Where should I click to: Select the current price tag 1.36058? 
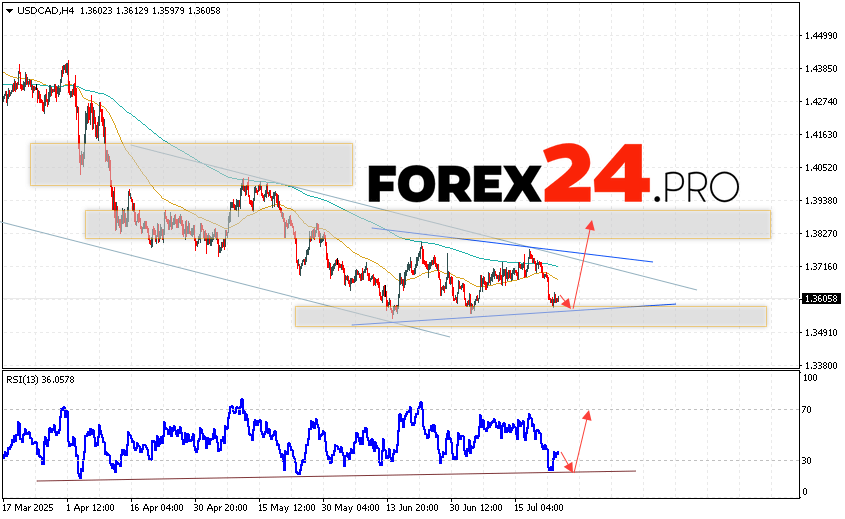point(820,298)
